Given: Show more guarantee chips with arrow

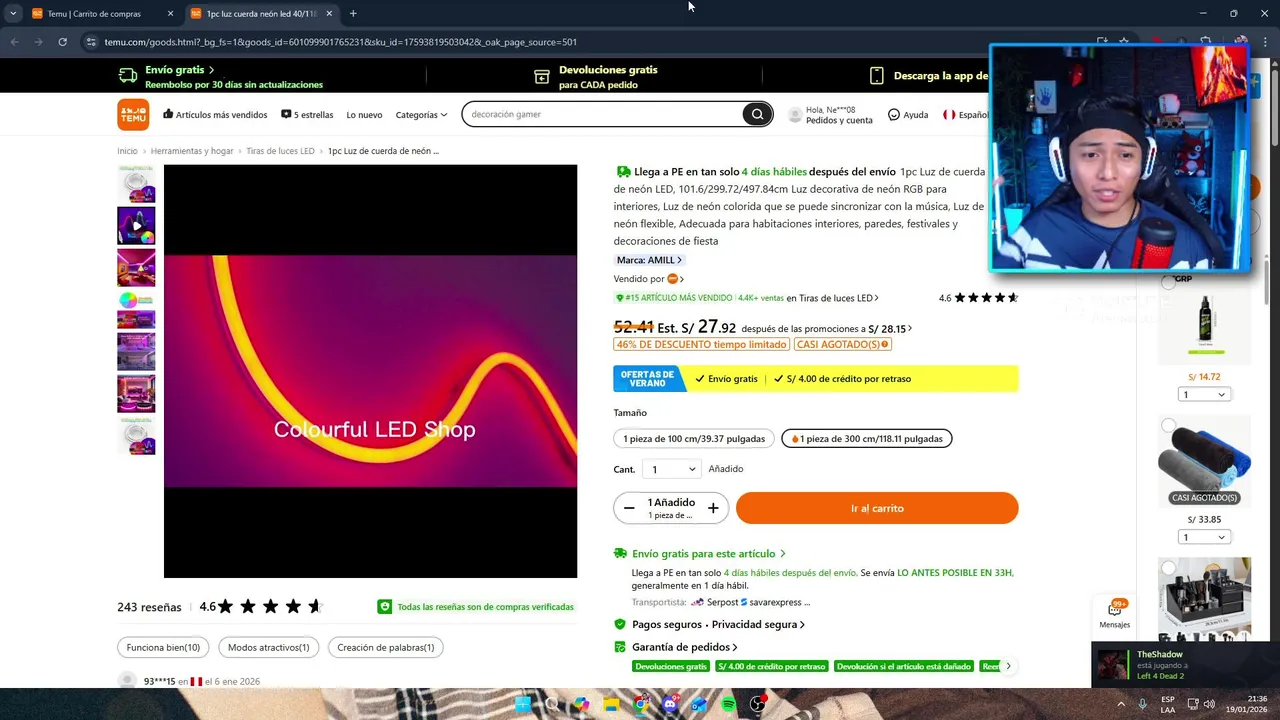Looking at the screenshot, I should 1008,666.
